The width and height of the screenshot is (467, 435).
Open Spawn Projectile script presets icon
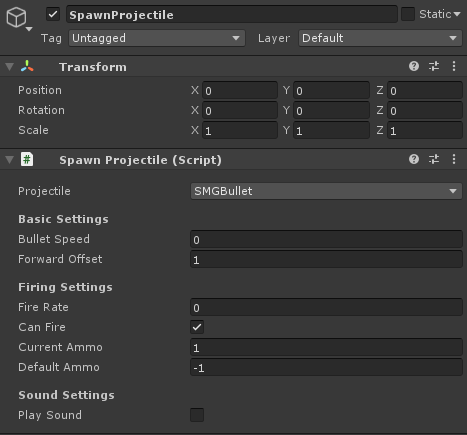coord(434,159)
